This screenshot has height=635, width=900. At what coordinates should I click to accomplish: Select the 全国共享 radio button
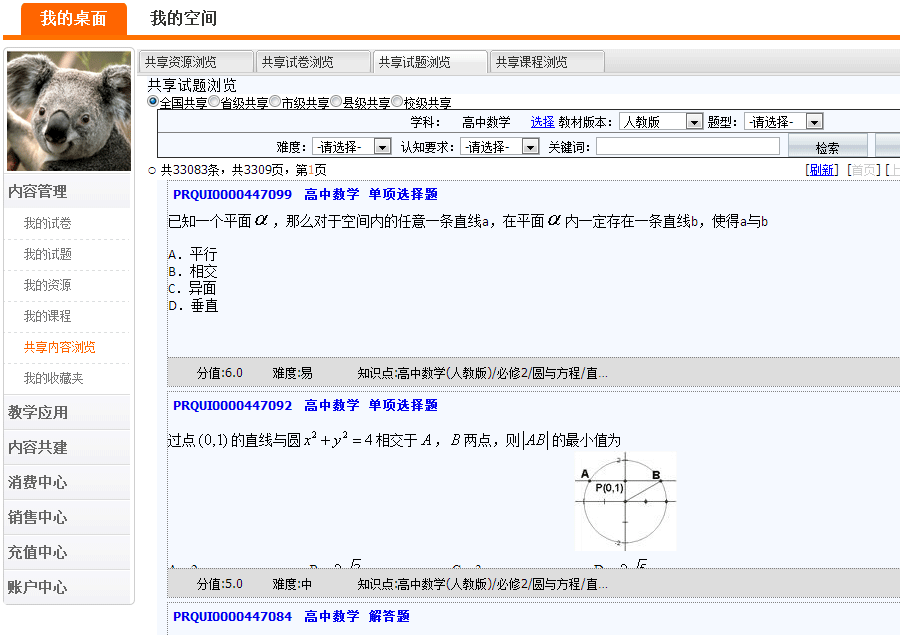(x=153, y=102)
